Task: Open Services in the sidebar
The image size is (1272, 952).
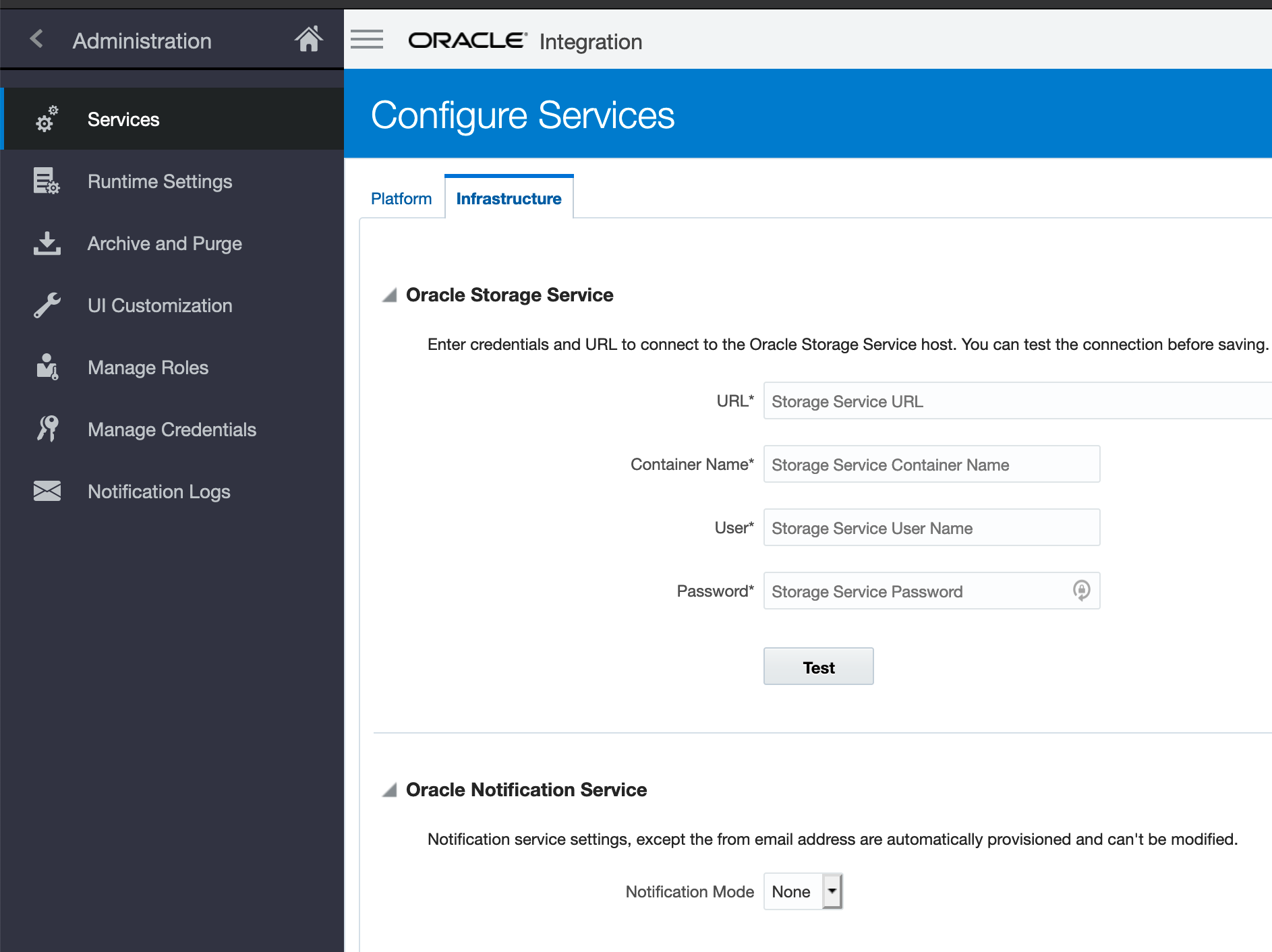Action: (x=173, y=119)
